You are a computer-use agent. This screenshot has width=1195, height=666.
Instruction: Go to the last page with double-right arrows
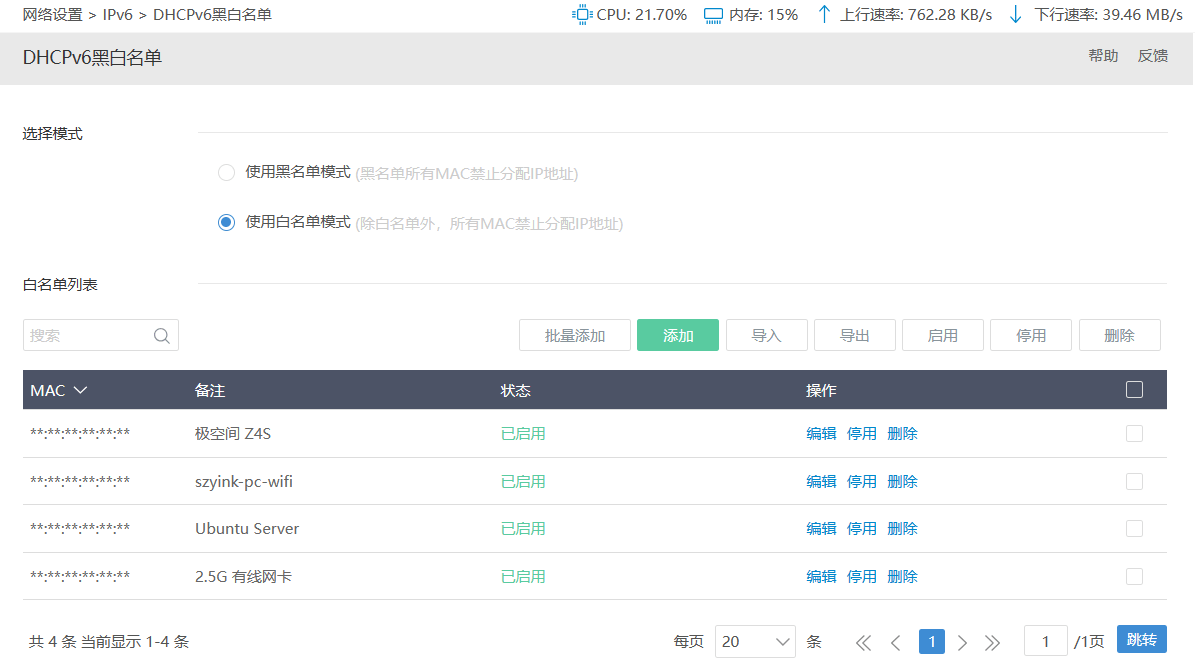pyautogui.click(x=992, y=642)
